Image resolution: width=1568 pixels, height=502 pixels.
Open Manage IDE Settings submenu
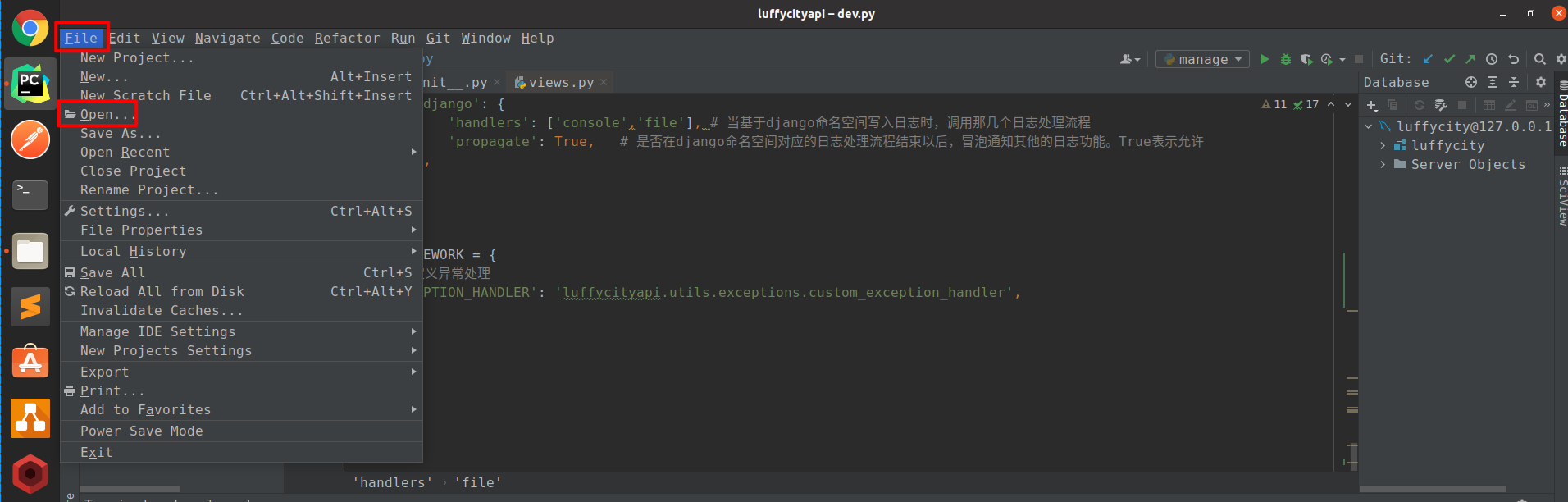pos(241,332)
